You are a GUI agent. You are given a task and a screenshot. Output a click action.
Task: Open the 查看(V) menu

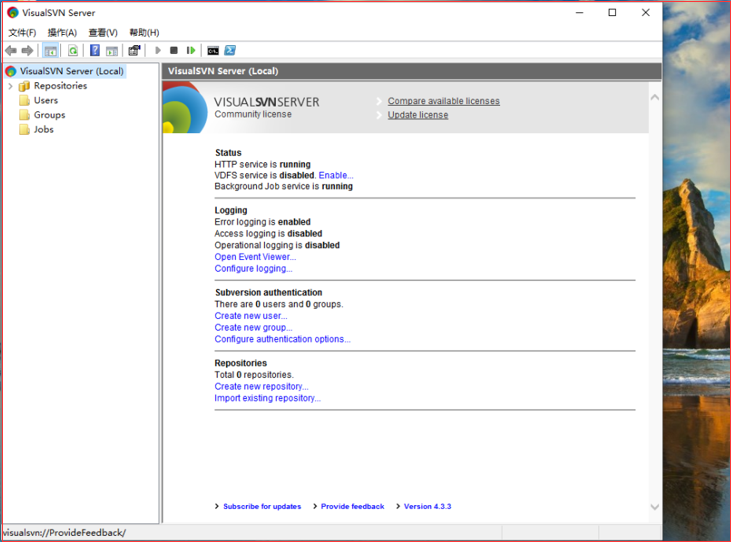tap(103, 32)
